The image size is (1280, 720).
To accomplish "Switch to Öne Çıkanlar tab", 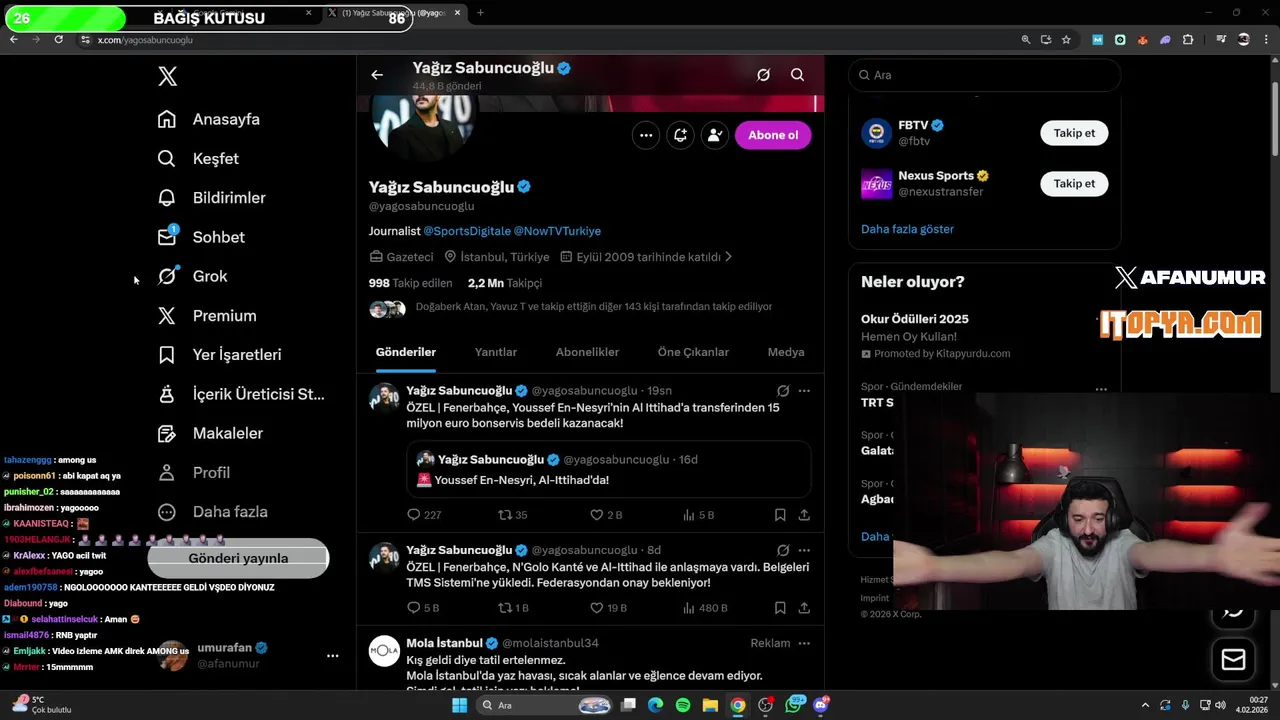I will pos(693,352).
